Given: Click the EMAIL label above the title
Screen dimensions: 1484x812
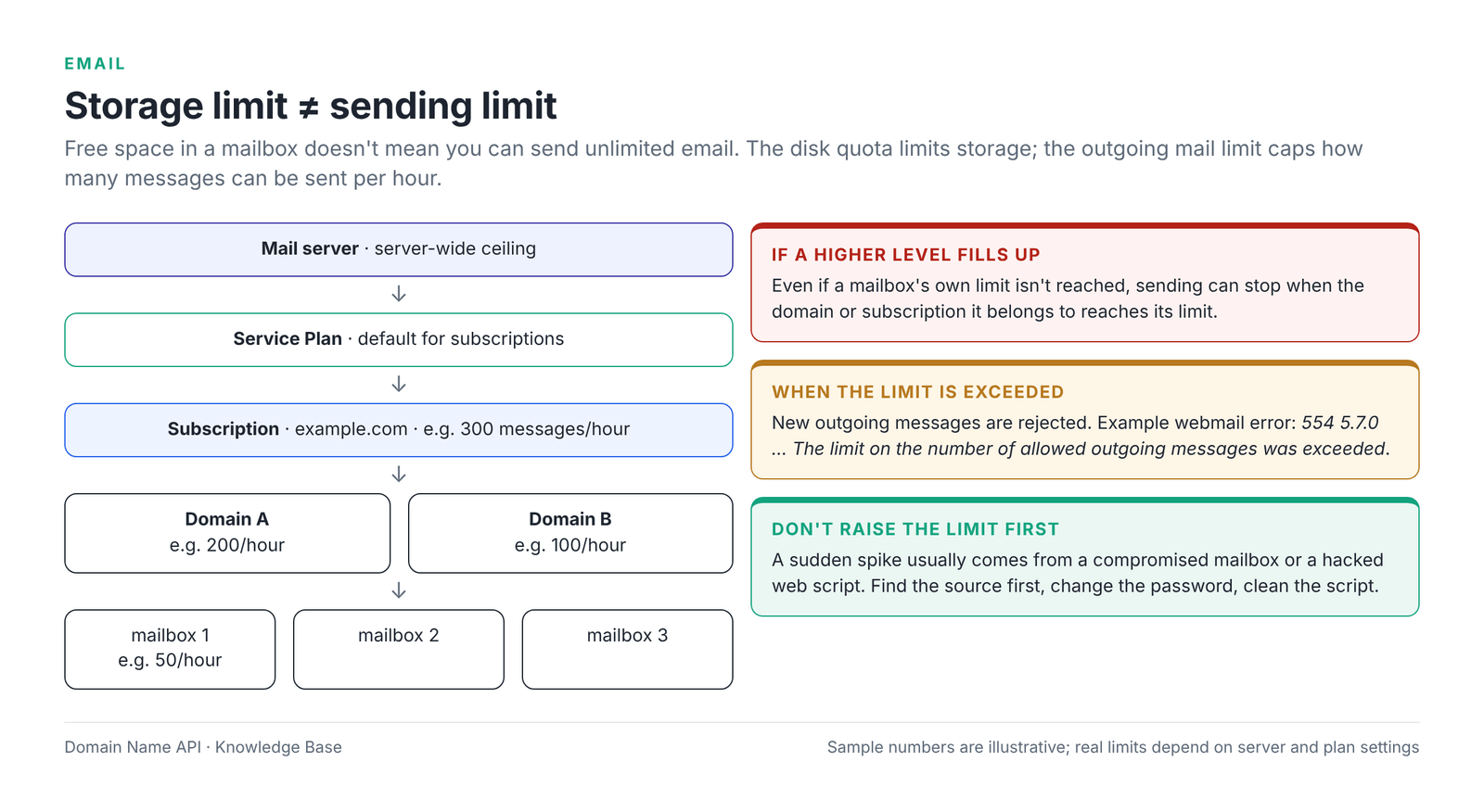Looking at the screenshot, I should (x=95, y=64).
